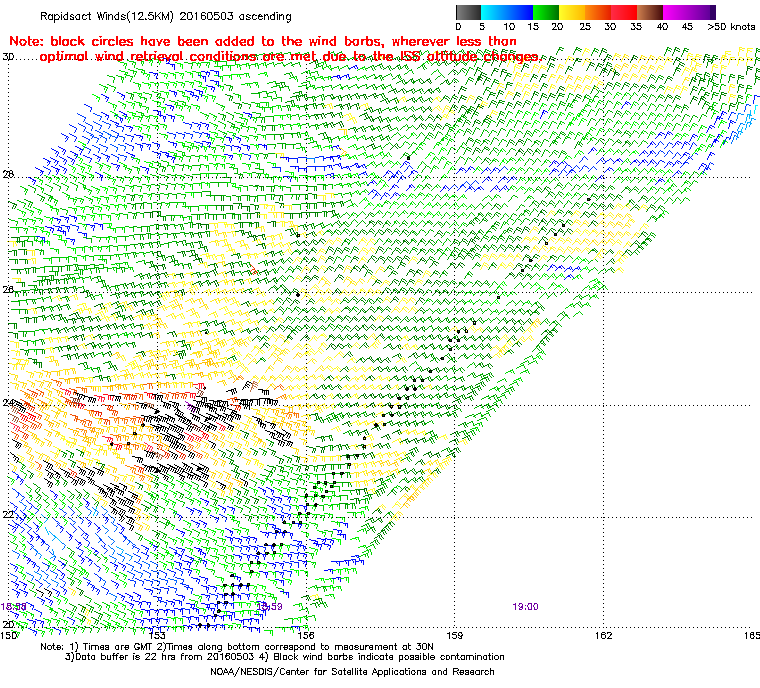Screen dimensions: 760x688
Task: Click the red note line 'optimal wind retrieval conditions'
Action: pyautogui.click(x=290, y=57)
